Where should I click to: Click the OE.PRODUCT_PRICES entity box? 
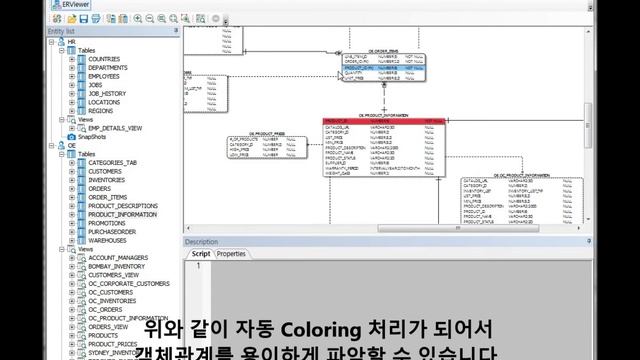(x=267, y=147)
